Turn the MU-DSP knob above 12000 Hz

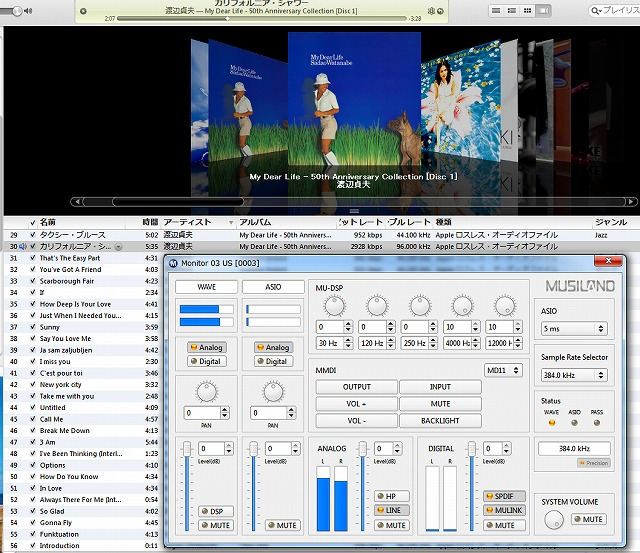coord(505,306)
